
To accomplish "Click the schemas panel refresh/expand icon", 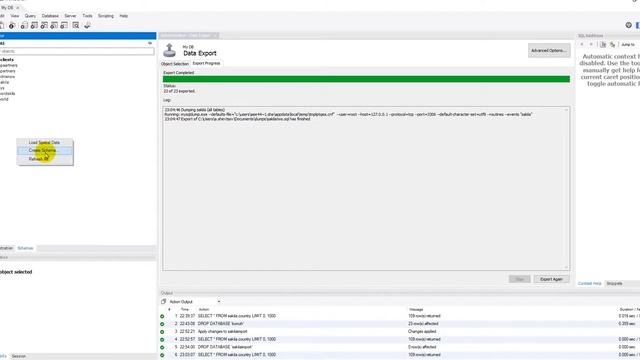I will coord(150,43).
